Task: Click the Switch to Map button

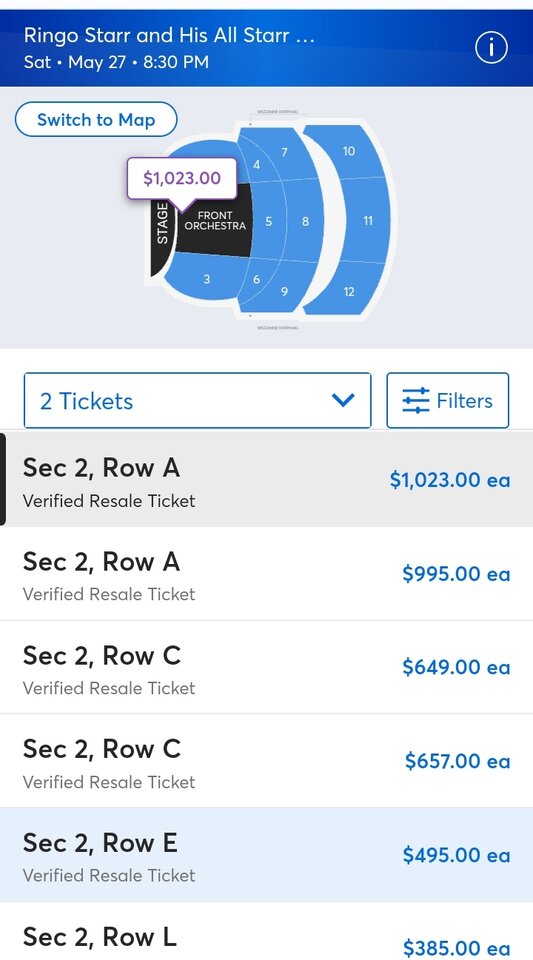Action: click(x=96, y=119)
